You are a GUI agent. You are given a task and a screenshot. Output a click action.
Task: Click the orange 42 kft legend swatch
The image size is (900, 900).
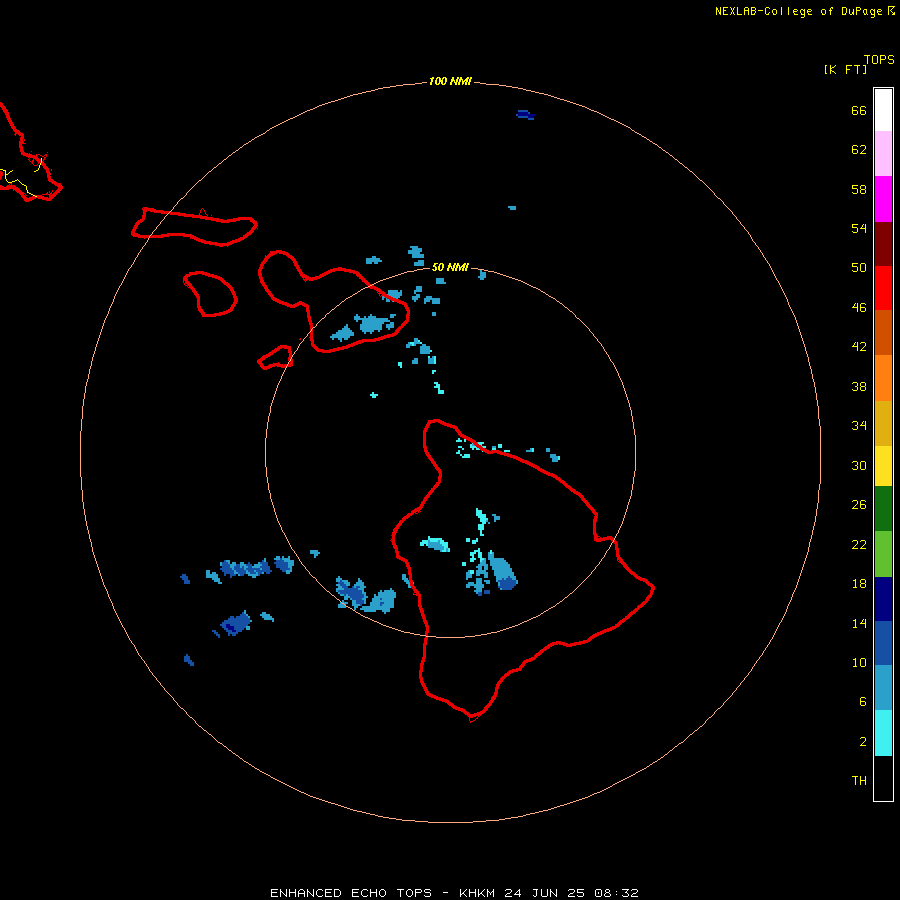(x=883, y=378)
